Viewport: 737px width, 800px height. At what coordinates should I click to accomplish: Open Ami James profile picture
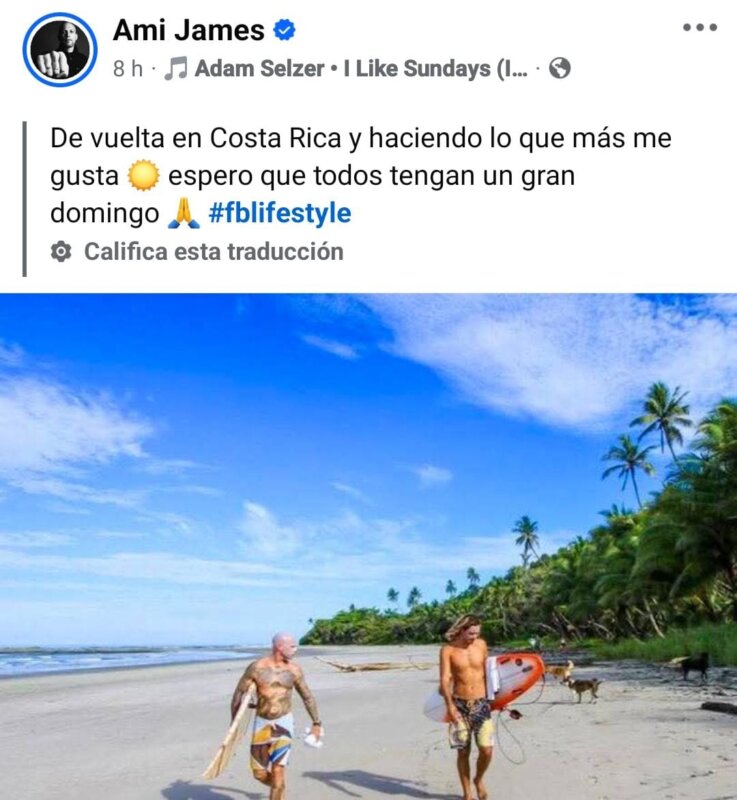pos(60,49)
